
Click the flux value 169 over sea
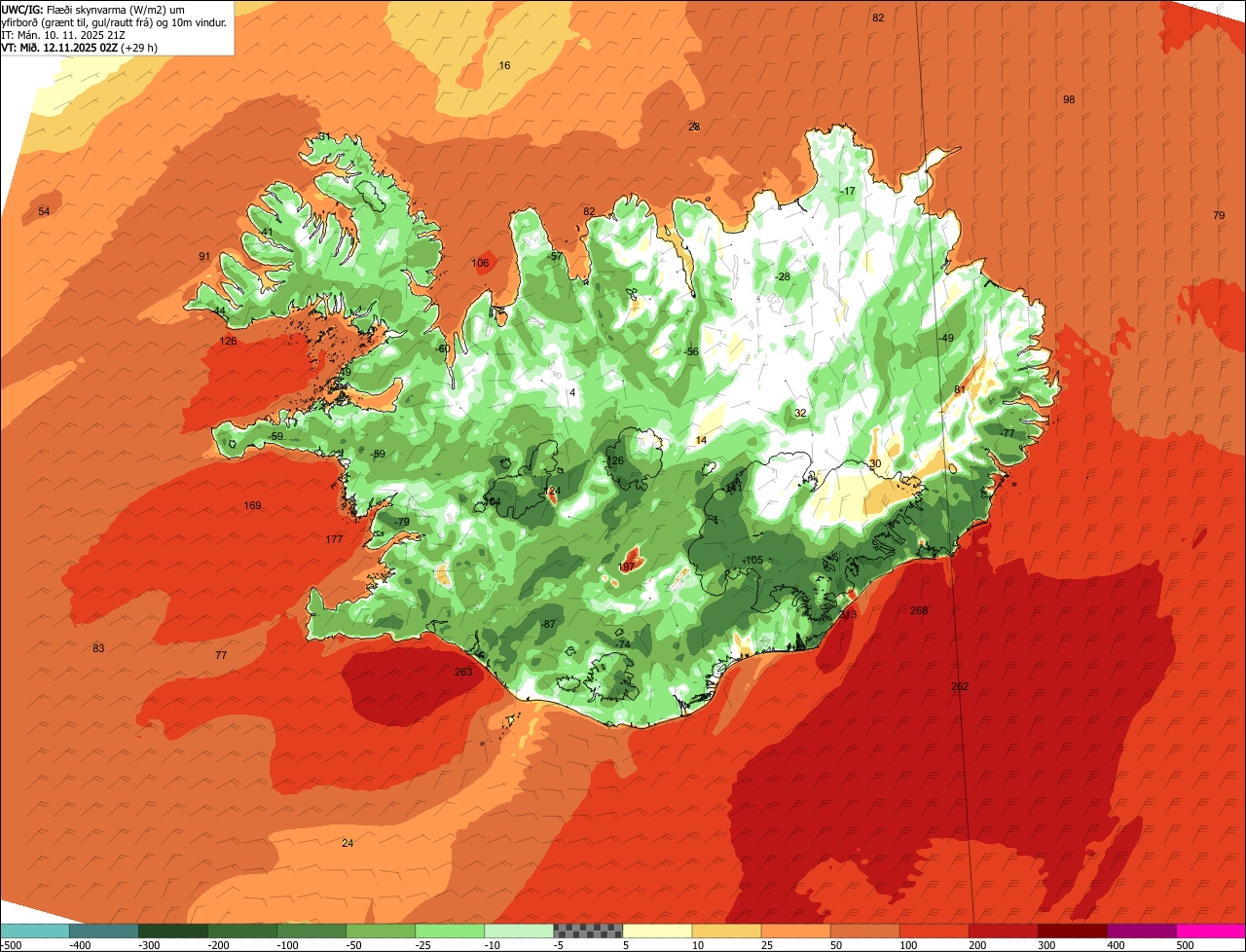tap(252, 505)
